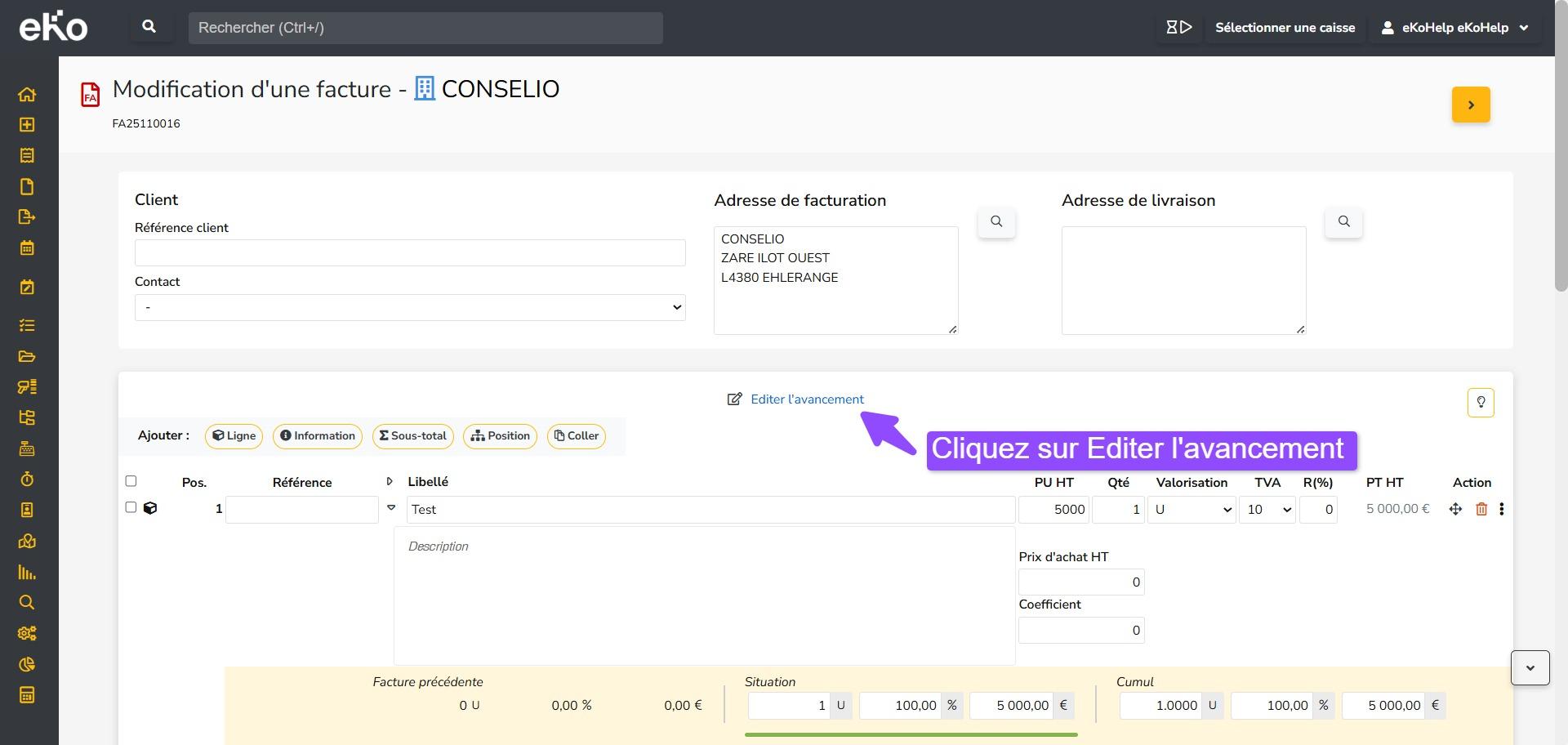Click the Référence client input field
Screen dimensions: 1568x745
pyautogui.click(x=409, y=252)
